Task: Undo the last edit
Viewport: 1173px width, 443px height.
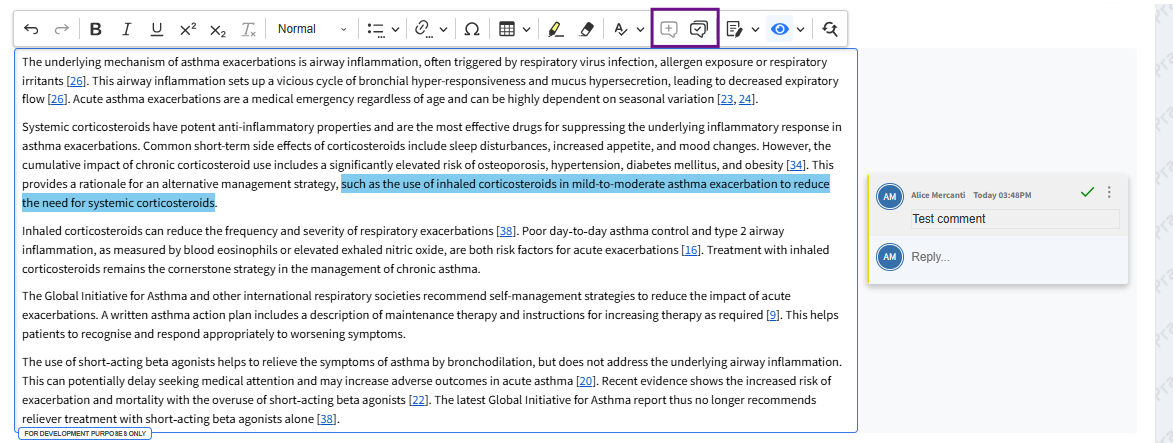Action: pos(31,29)
